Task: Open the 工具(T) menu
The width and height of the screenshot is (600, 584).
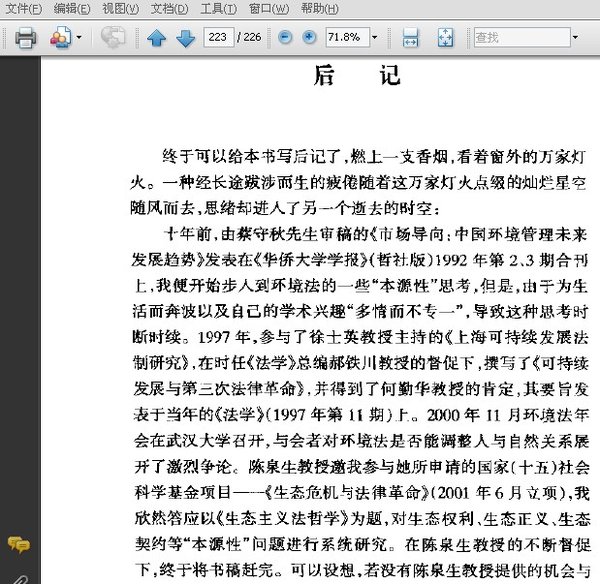Action: click(x=218, y=8)
